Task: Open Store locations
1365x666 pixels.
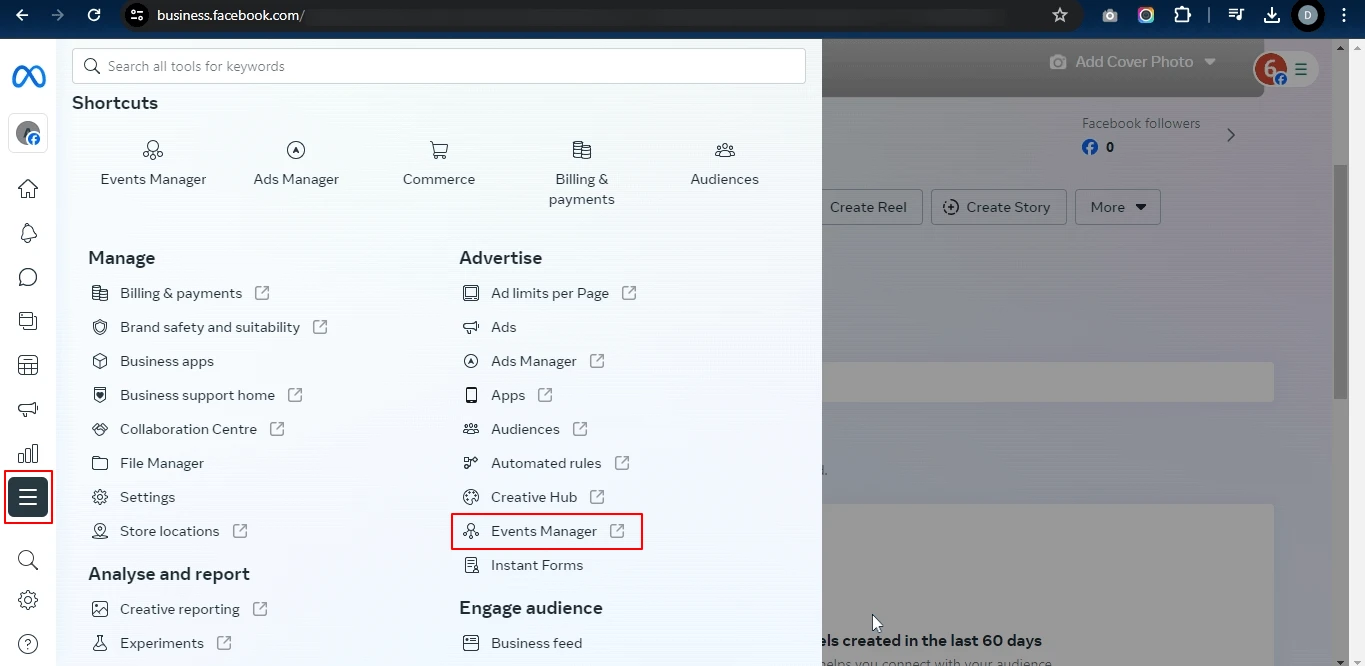Action: [169, 531]
